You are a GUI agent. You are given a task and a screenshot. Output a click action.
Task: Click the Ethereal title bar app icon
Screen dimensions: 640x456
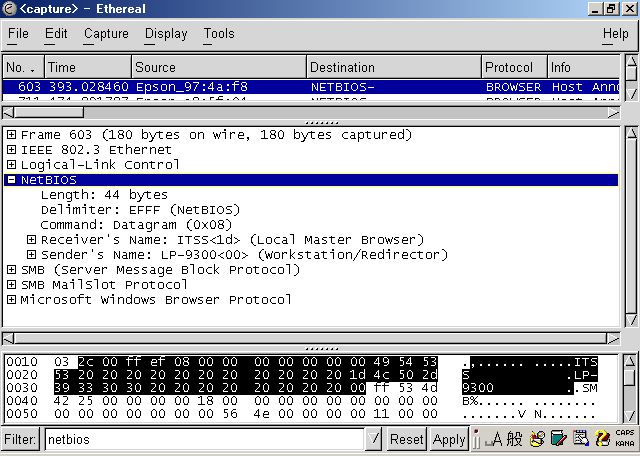[x=9, y=9]
